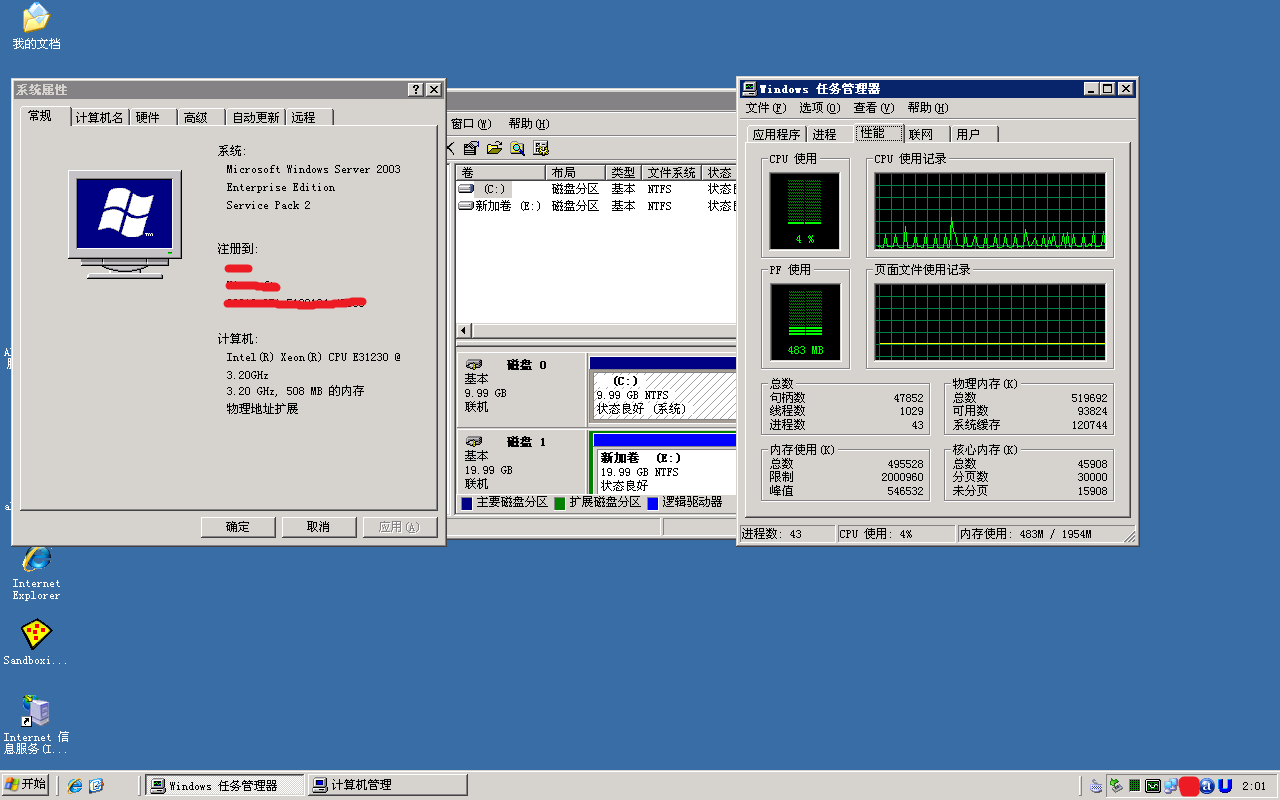
Task: Switch to Applications tab in Task Manager
Action: pos(776,134)
